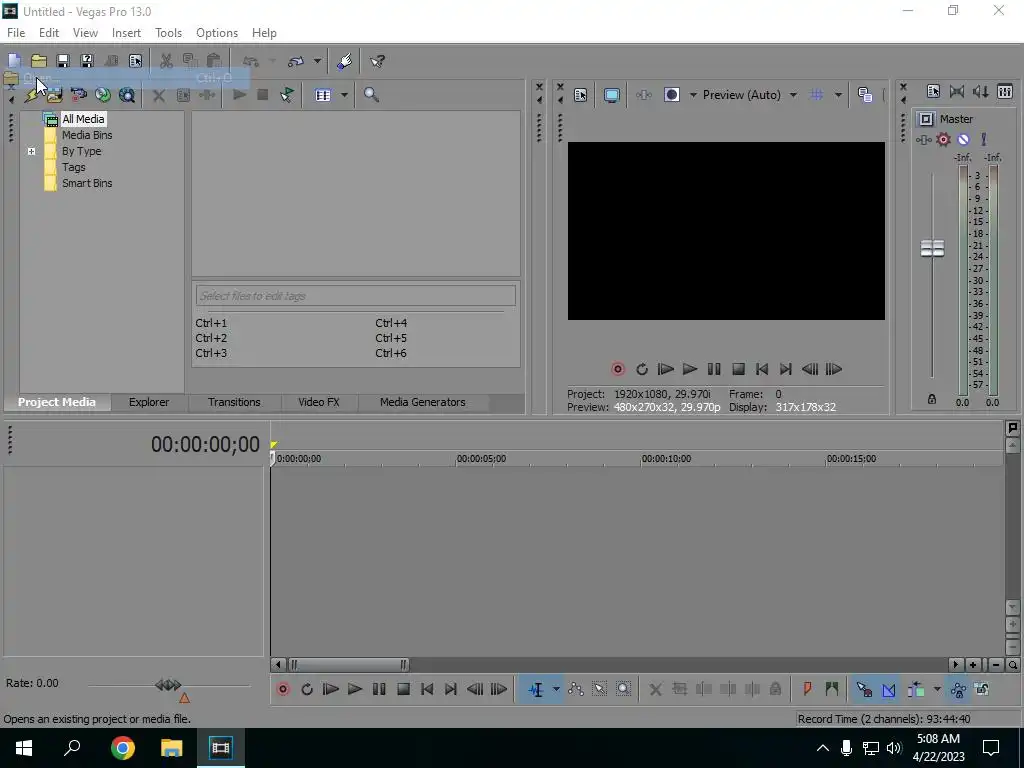The height and width of the screenshot is (768, 1024).
Task: Click Master bus automation settings gear icon
Action: click(944, 140)
